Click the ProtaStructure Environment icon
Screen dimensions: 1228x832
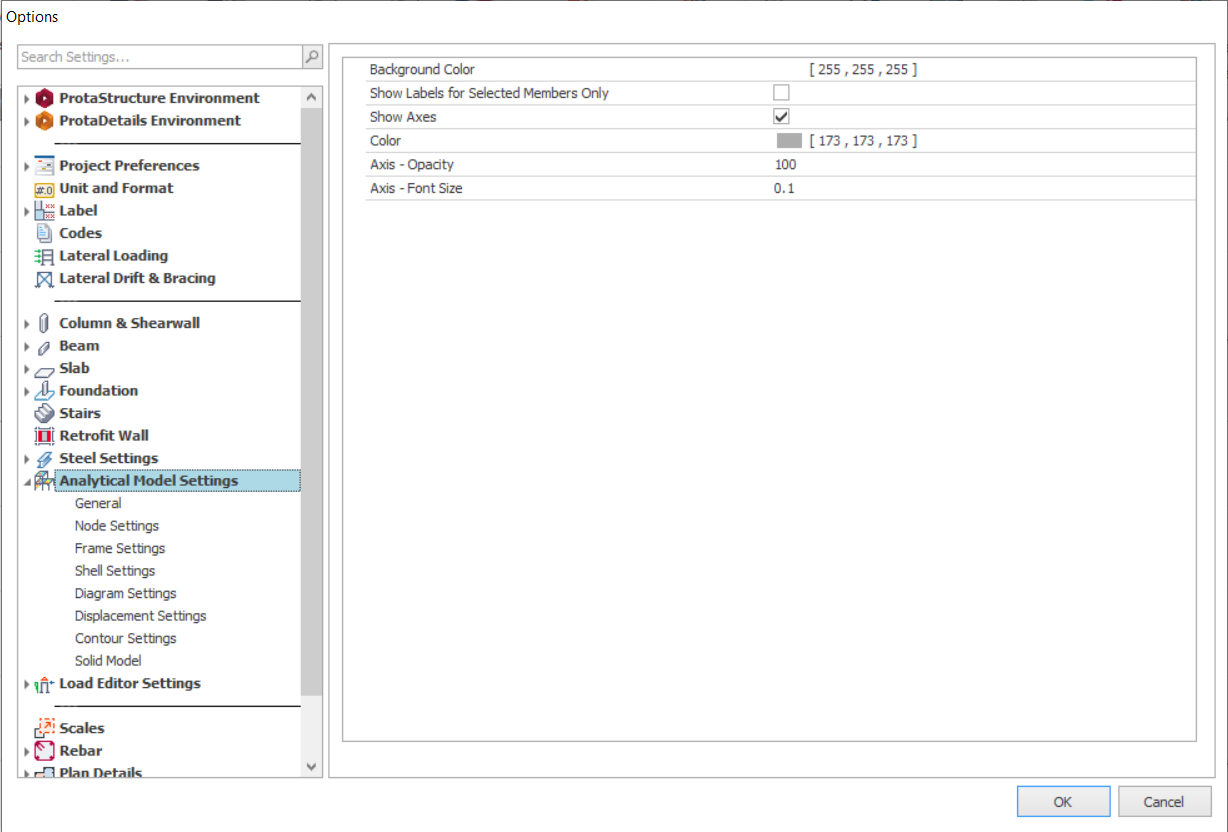pos(44,98)
